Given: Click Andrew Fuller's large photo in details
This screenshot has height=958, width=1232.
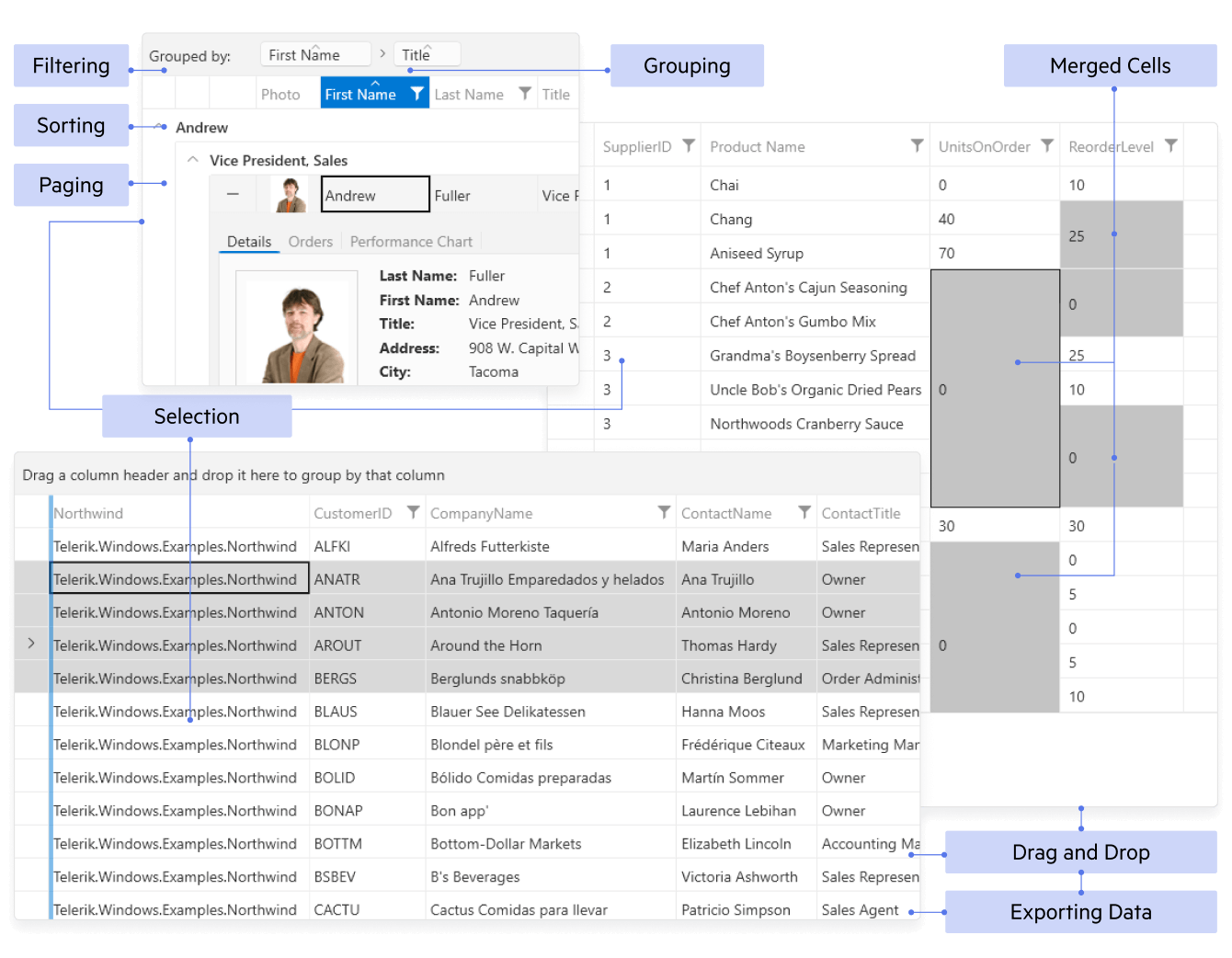Looking at the screenshot, I should point(297,328).
